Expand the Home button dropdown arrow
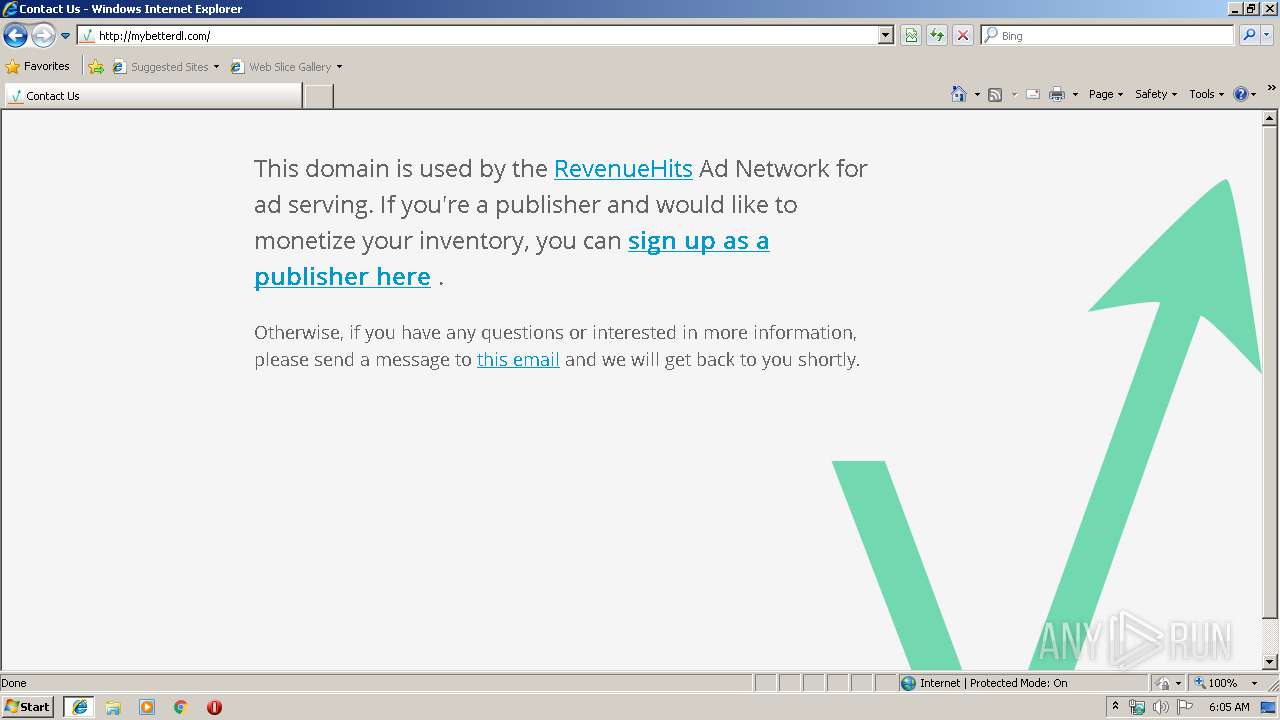Viewport: 1280px width, 720px height. (x=977, y=95)
